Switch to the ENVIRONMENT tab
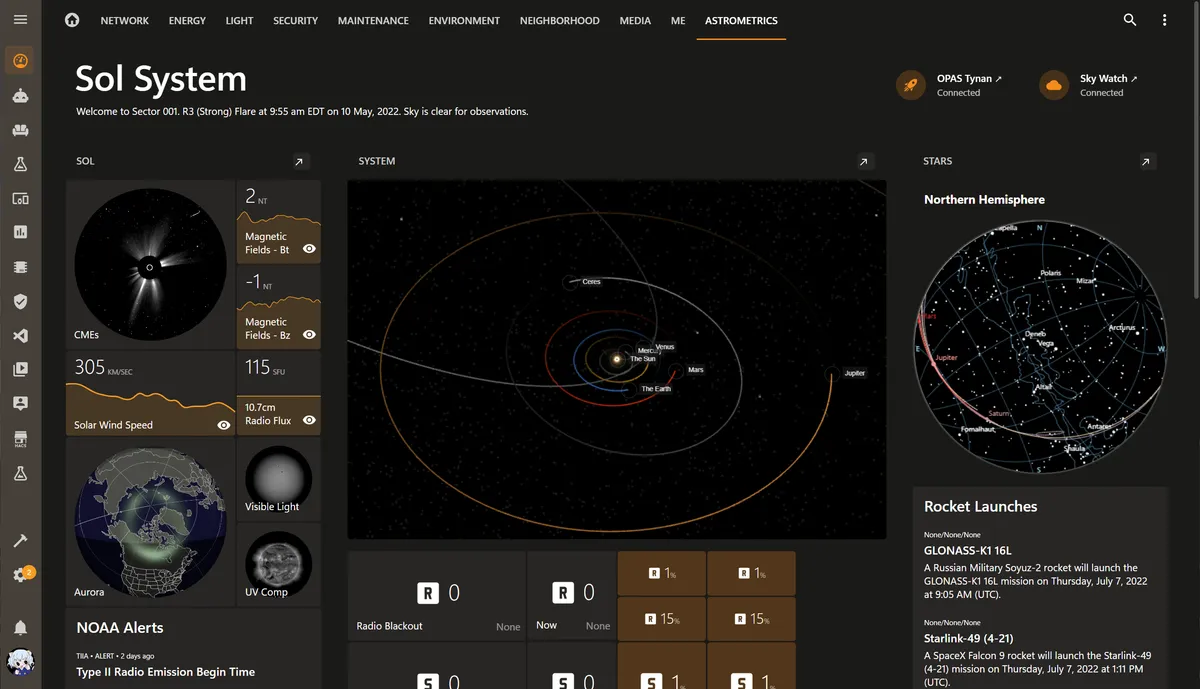 pyautogui.click(x=464, y=20)
